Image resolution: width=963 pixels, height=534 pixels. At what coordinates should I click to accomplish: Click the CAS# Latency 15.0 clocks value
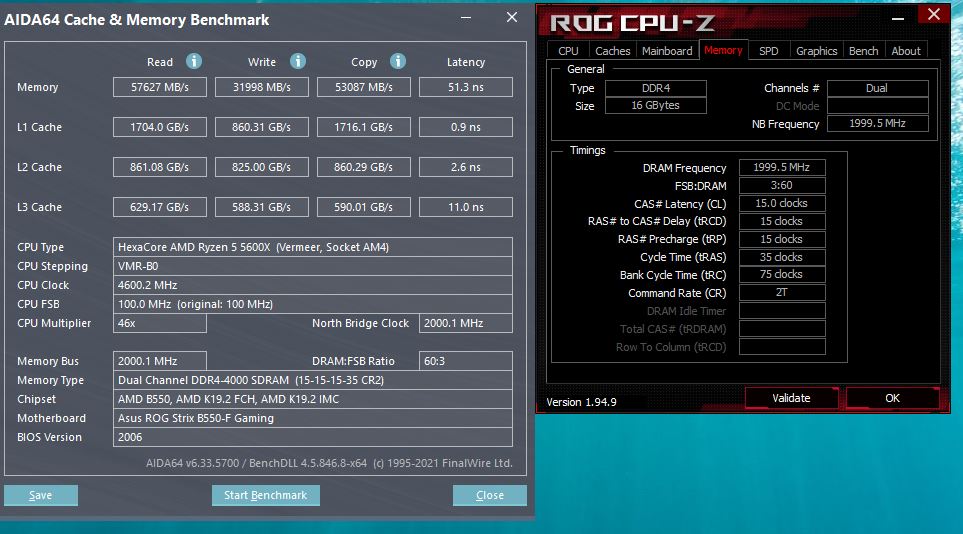[782, 203]
